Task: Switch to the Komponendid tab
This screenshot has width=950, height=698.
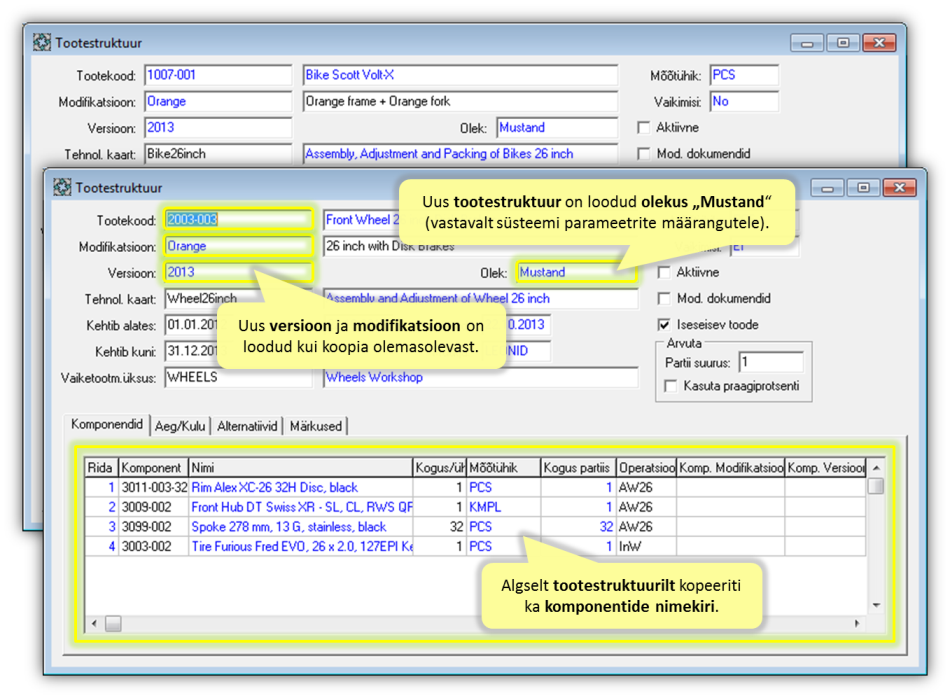Action: 107,424
